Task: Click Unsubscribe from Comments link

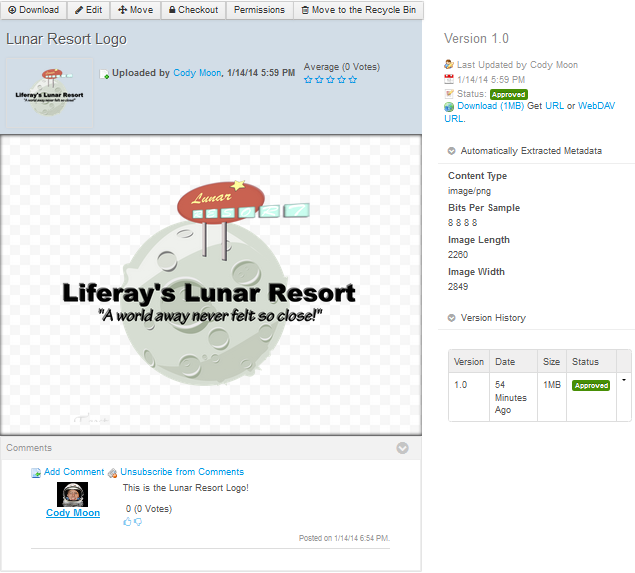Action: coord(182,472)
